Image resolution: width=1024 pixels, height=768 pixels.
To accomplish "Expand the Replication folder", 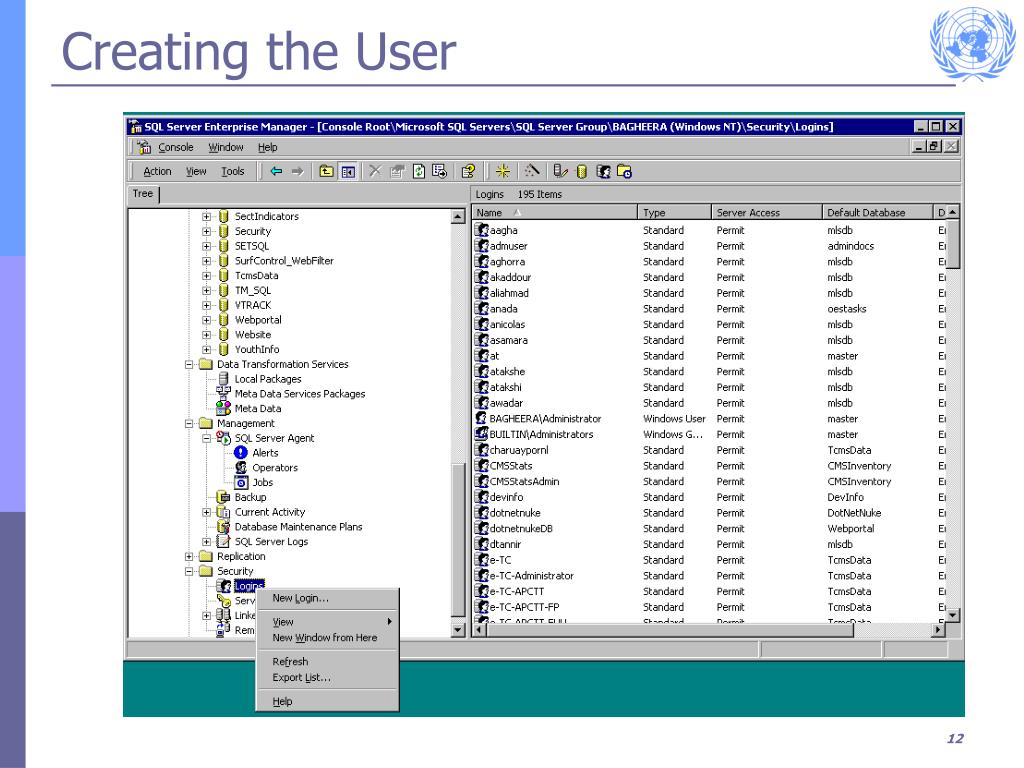I will coord(189,556).
